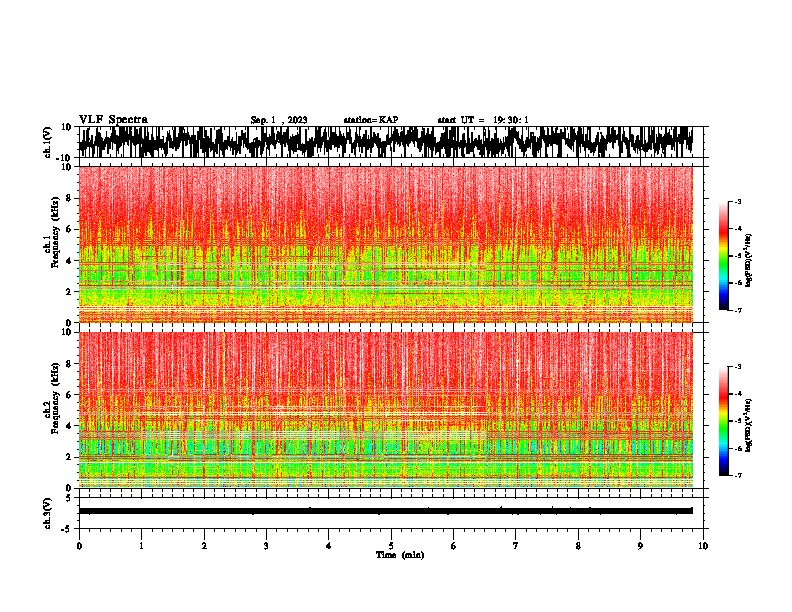Click the ch.1 colorbar scale
This screenshot has height=612, width=792.
click(723, 256)
